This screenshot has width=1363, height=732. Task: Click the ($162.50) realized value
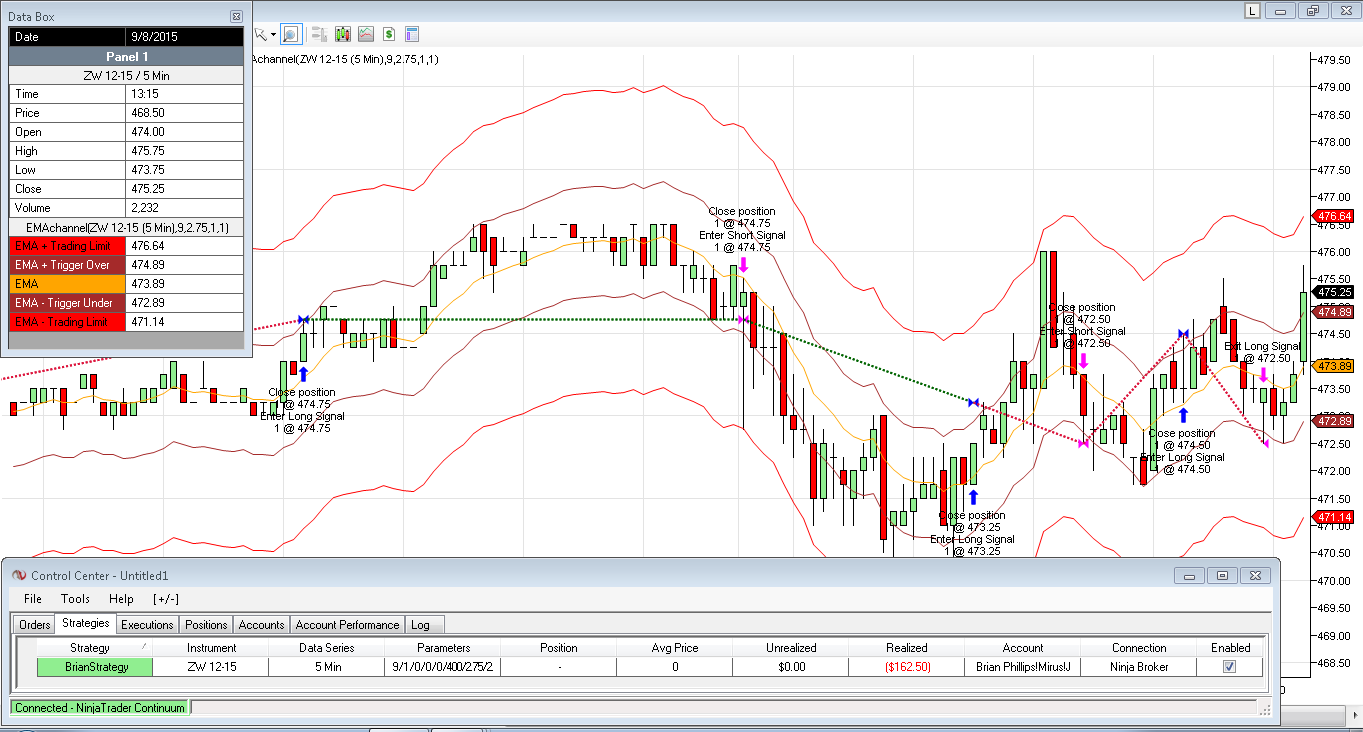[906, 667]
